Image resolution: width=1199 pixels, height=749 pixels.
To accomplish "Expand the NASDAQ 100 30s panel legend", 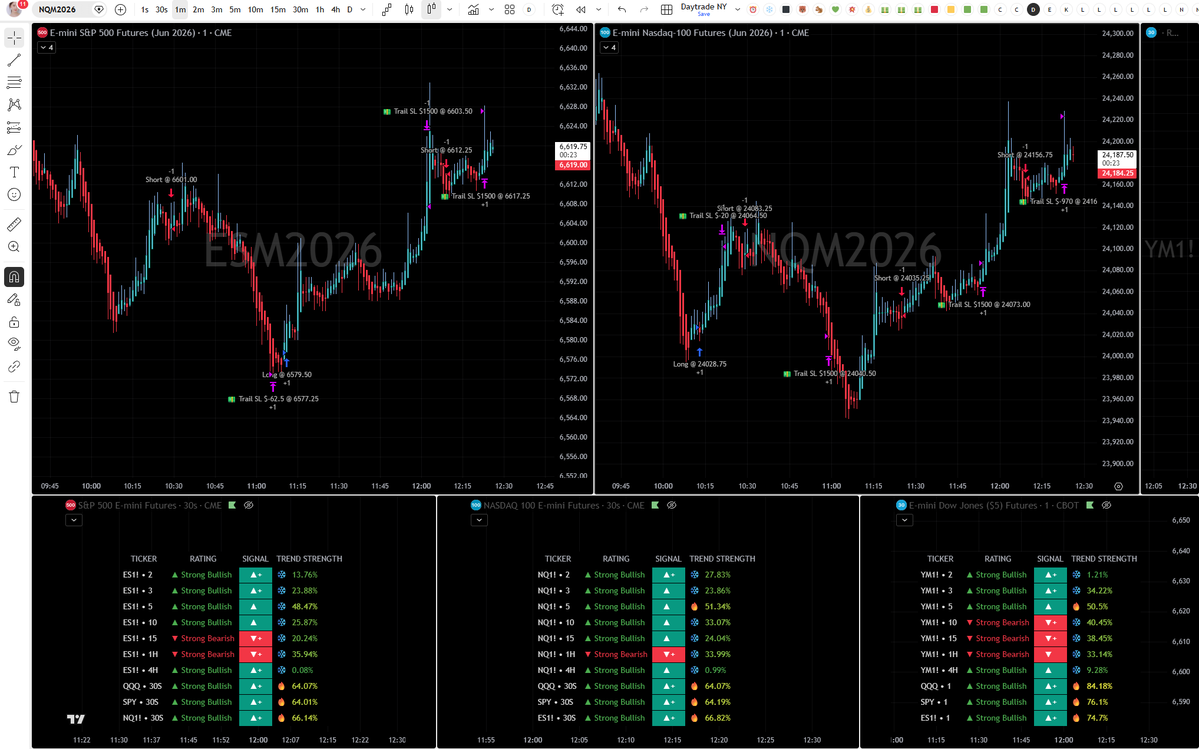I will coord(479,520).
